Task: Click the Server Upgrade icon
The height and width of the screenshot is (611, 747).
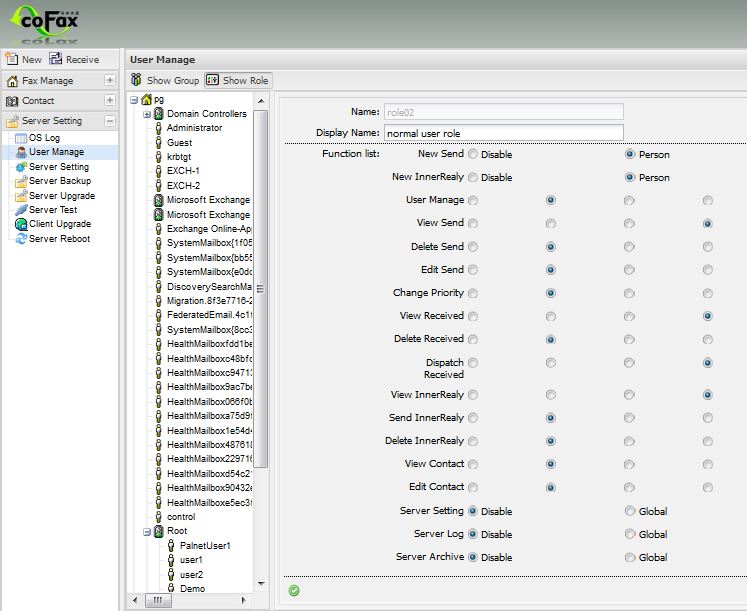Action: [x=21, y=196]
